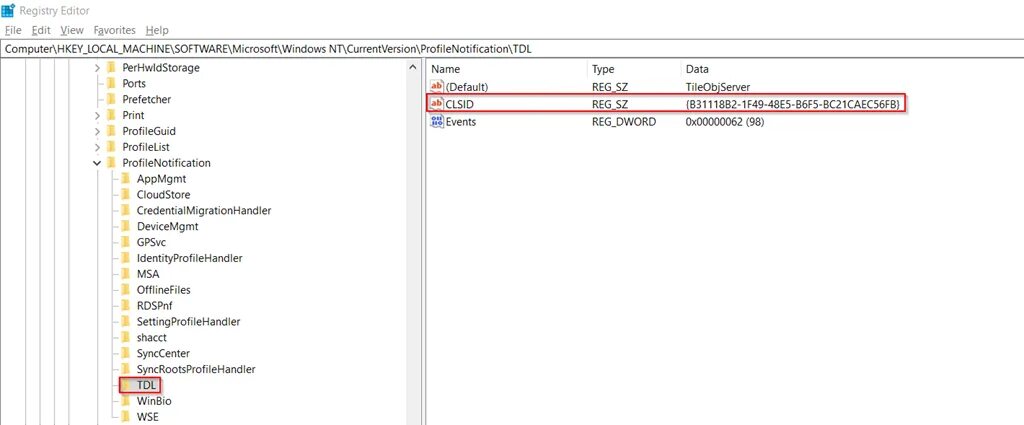The width and height of the screenshot is (1024, 425).
Task: Click the ProfileGuid folder icon
Action: click(111, 131)
